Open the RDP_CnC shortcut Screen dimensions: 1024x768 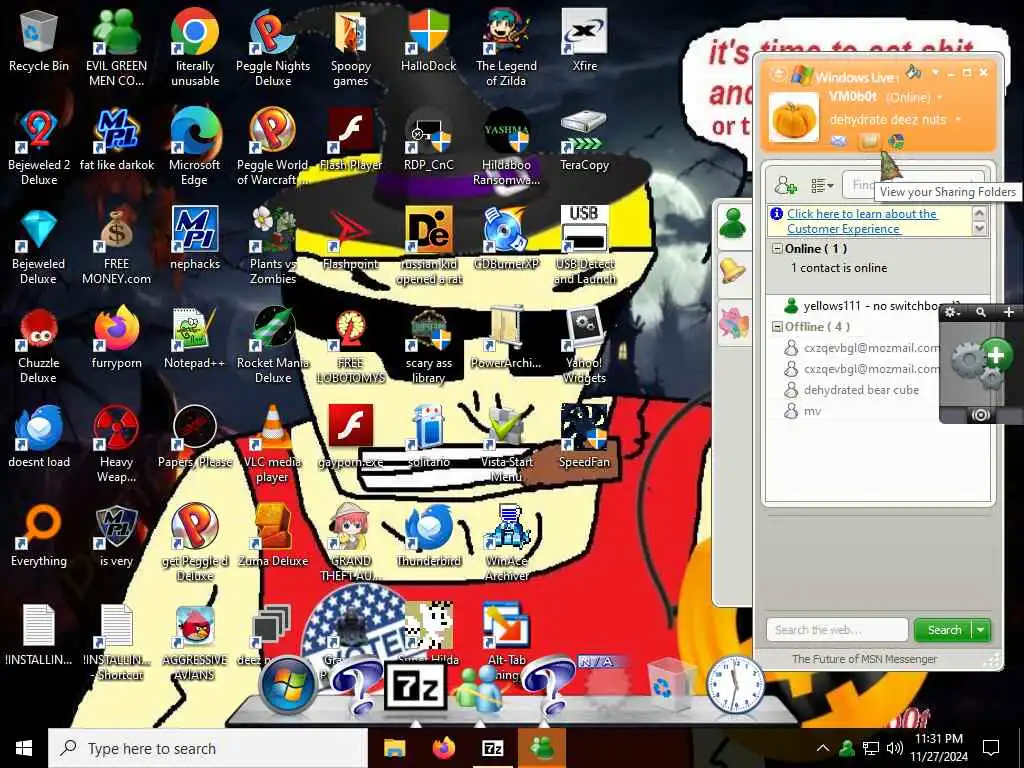coord(428,141)
